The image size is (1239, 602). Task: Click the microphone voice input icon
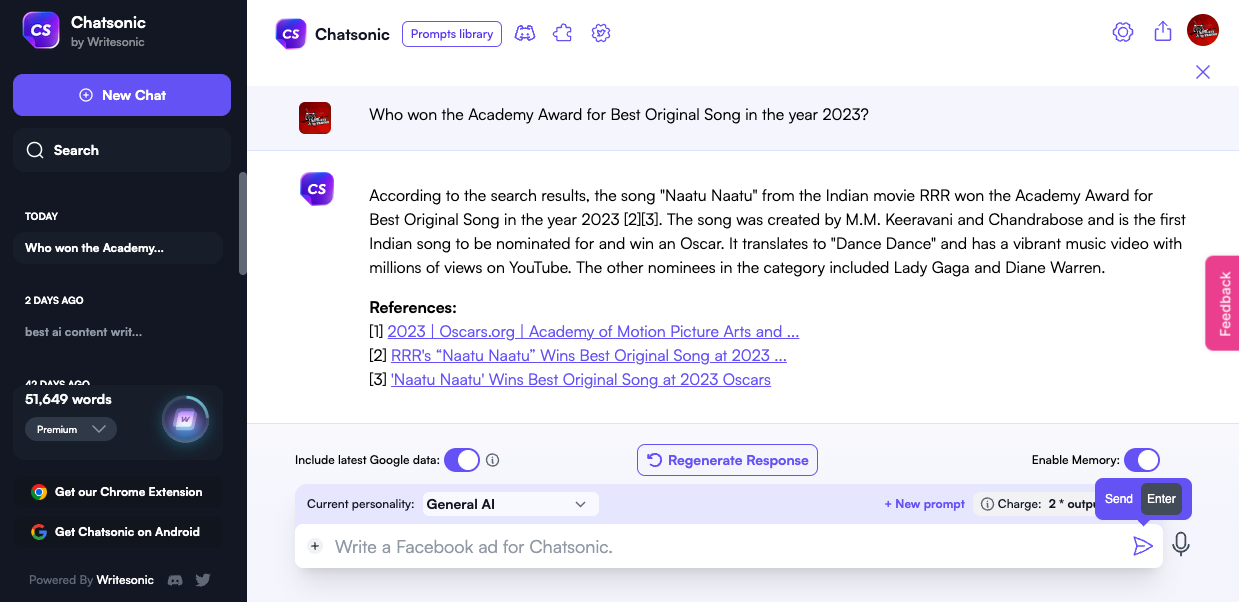point(1181,545)
